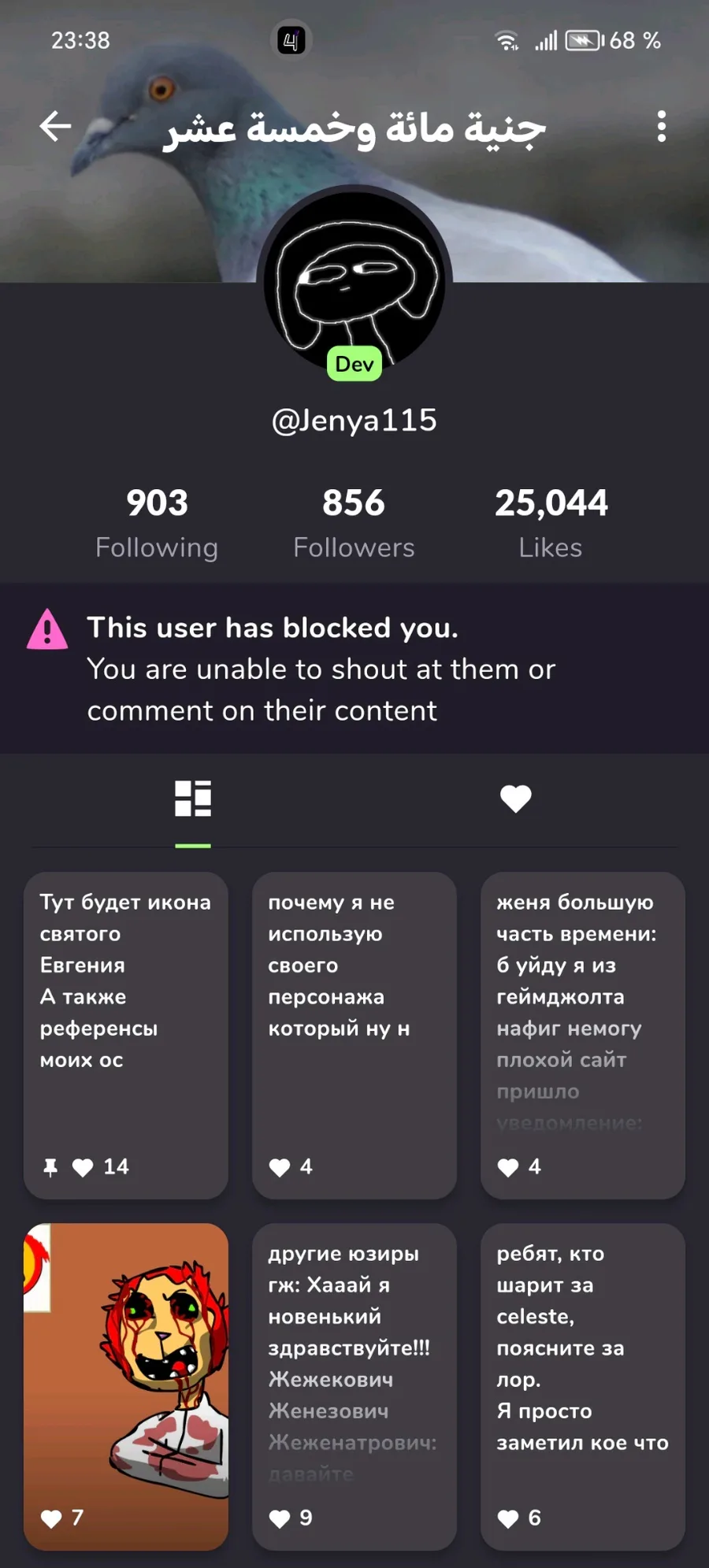Switch to the liked posts heart tab

coord(516,799)
